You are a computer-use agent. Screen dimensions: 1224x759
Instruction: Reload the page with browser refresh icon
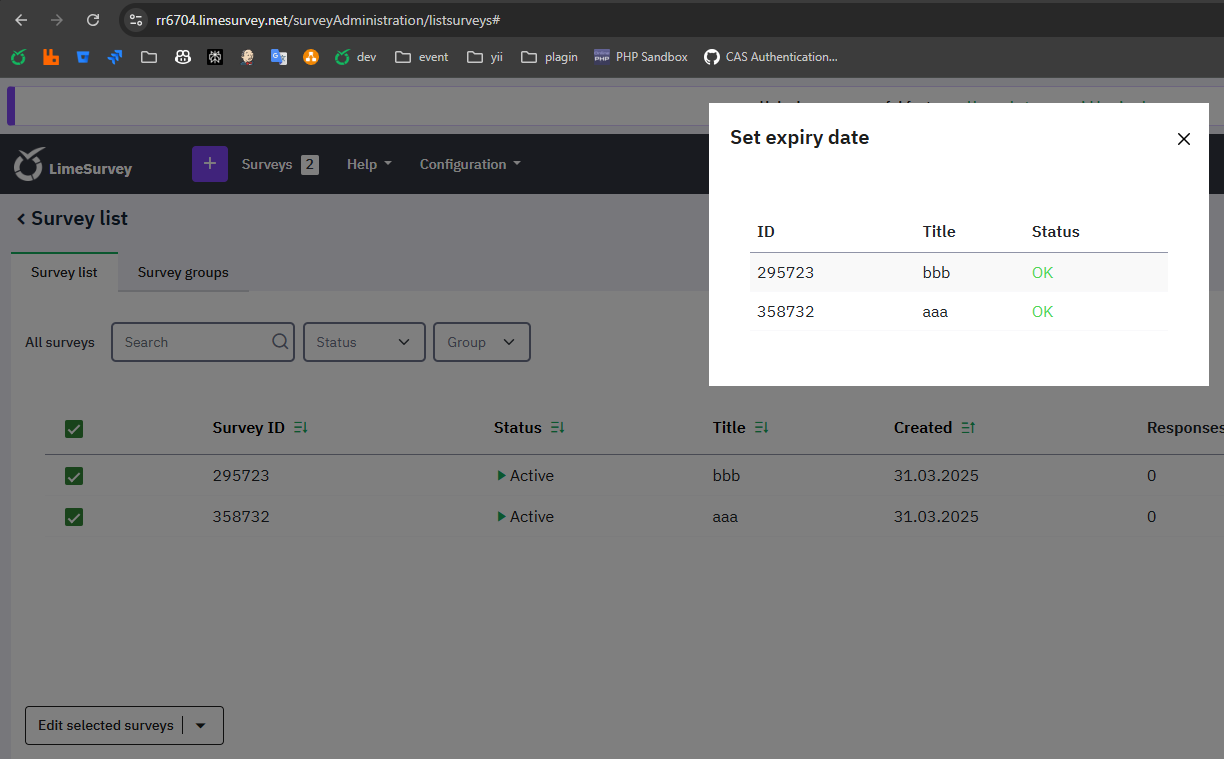[93, 20]
